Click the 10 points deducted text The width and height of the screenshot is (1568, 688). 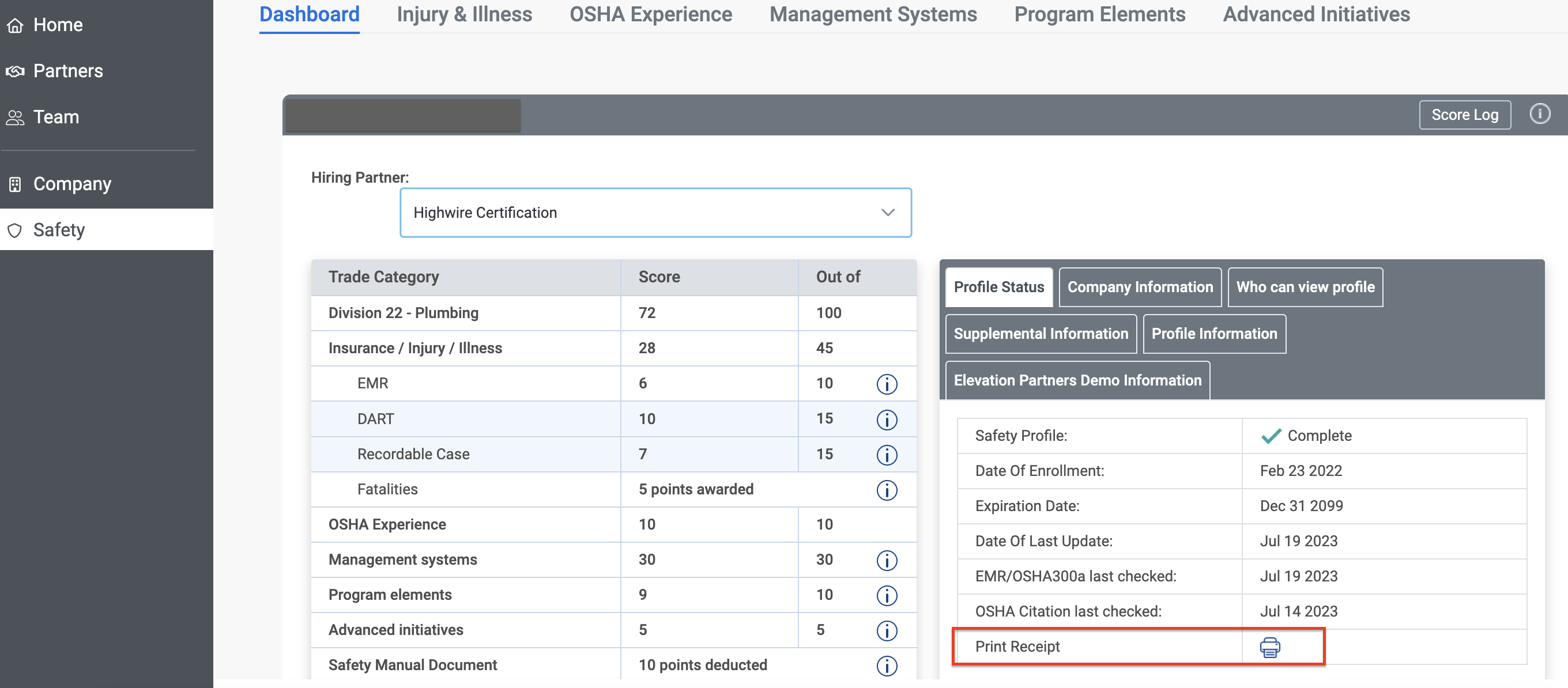tap(703, 666)
